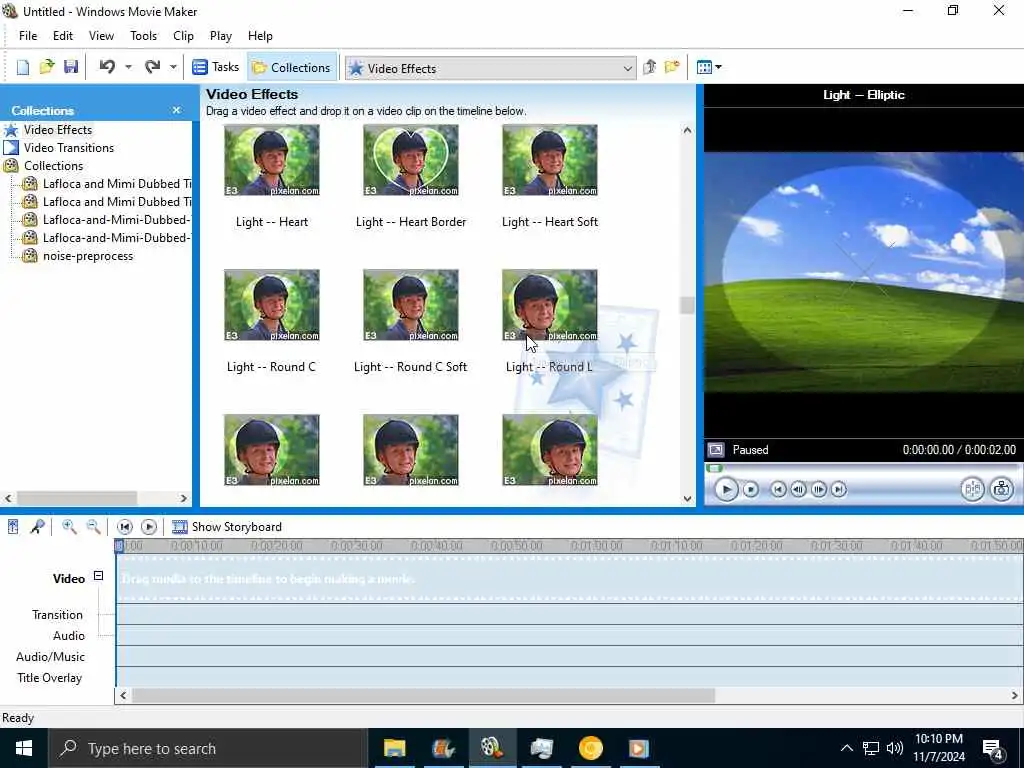Select the Light -- Heart effect thumbnail
This screenshot has height=768, width=1024.
[x=272, y=161]
